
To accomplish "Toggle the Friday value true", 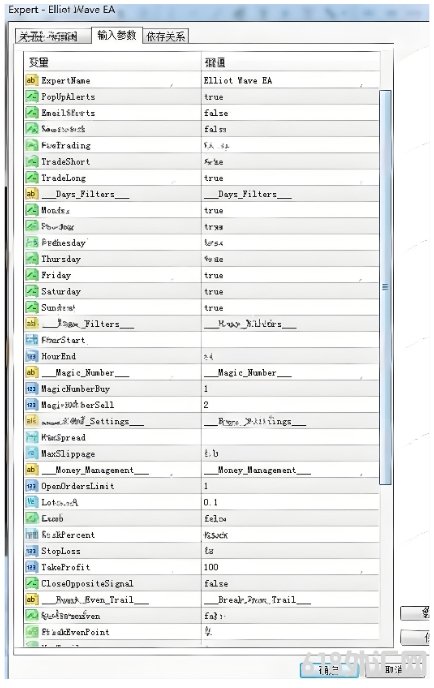I will point(290,275).
